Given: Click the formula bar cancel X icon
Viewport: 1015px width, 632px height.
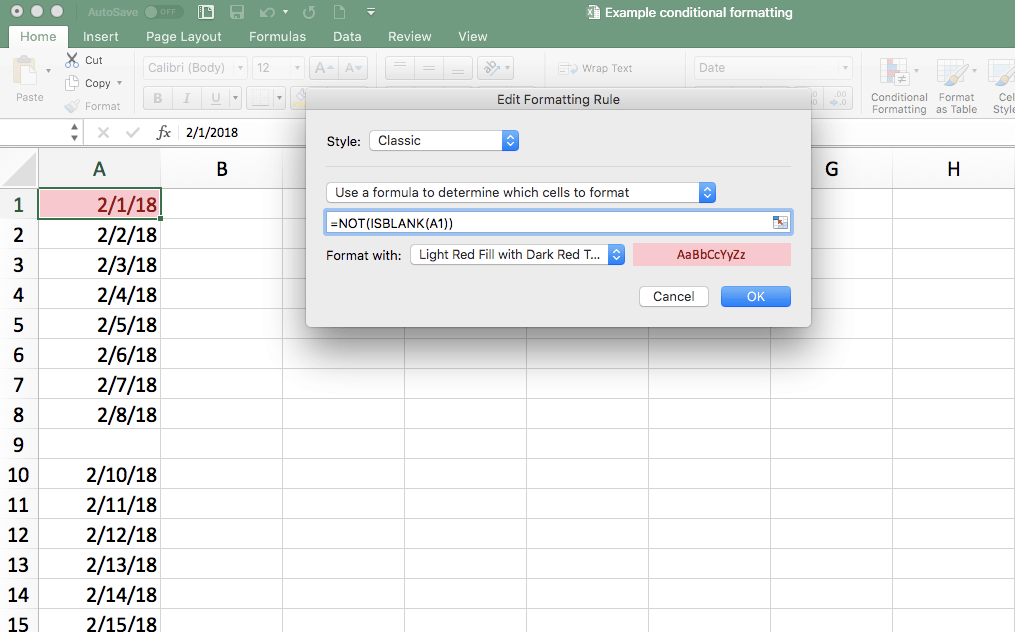Looking at the screenshot, I should point(103,133).
